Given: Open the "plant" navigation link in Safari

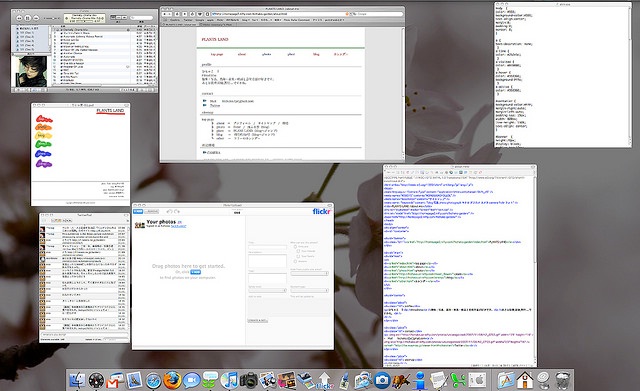Looking at the screenshot, I should (x=291, y=54).
